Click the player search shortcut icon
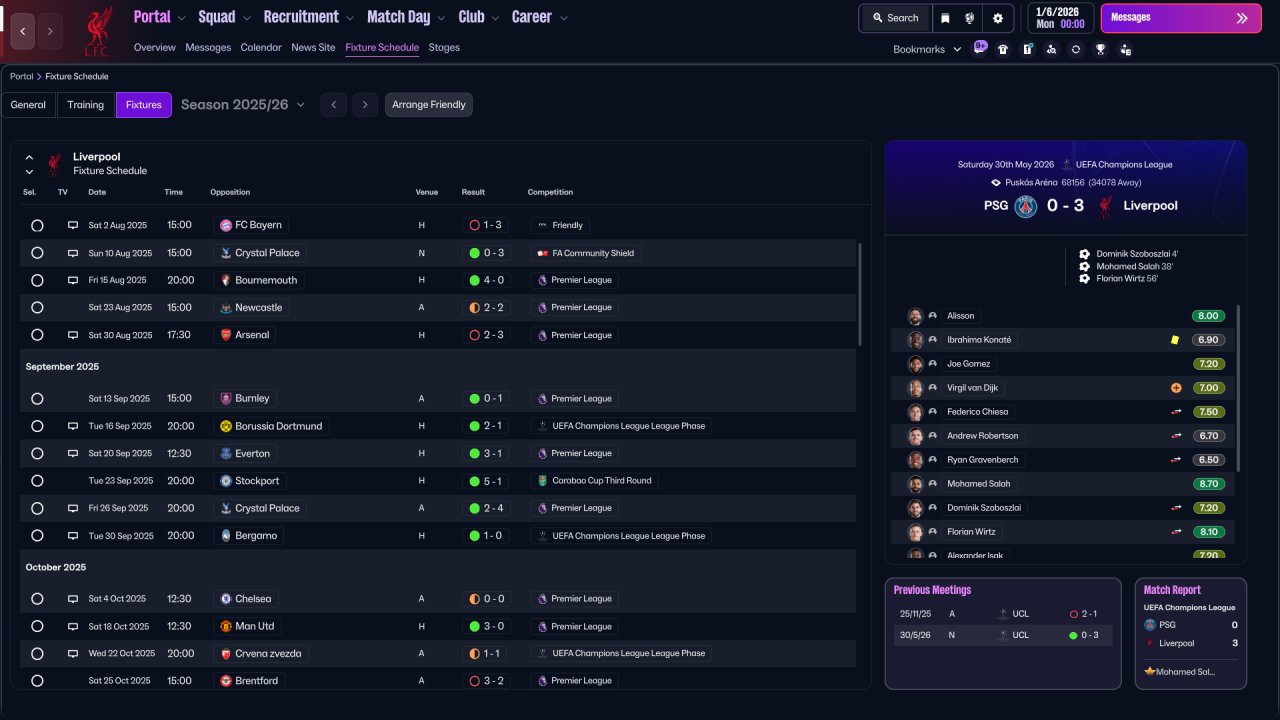The width and height of the screenshot is (1280, 720). click(1051, 49)
